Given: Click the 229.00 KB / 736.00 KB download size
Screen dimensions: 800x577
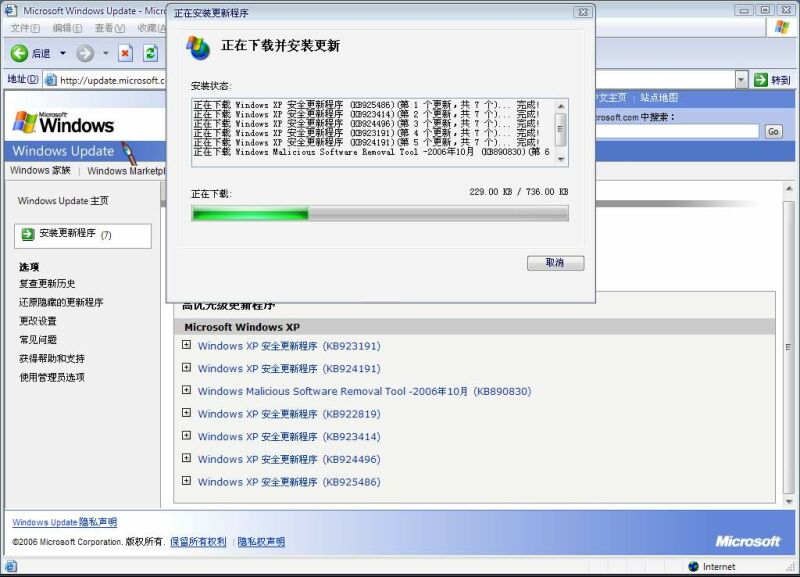Looking at the screenshot, I should click(x=518, y=192).
